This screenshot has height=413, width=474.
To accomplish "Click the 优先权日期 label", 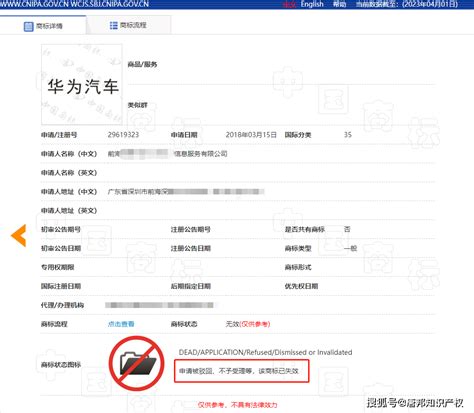I will (x=301, y=286).
